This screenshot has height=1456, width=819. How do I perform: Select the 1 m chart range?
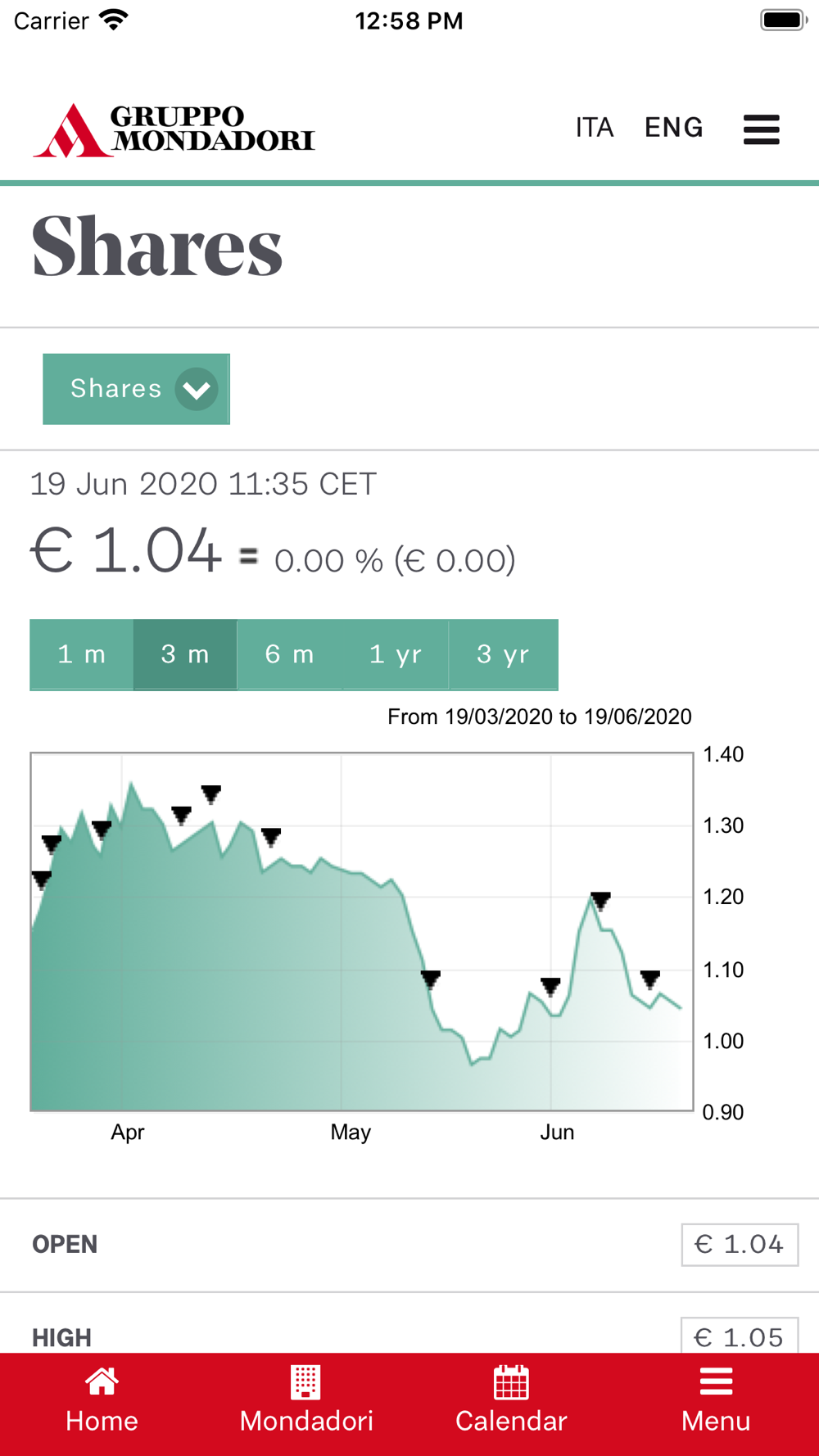coord(82,654)
